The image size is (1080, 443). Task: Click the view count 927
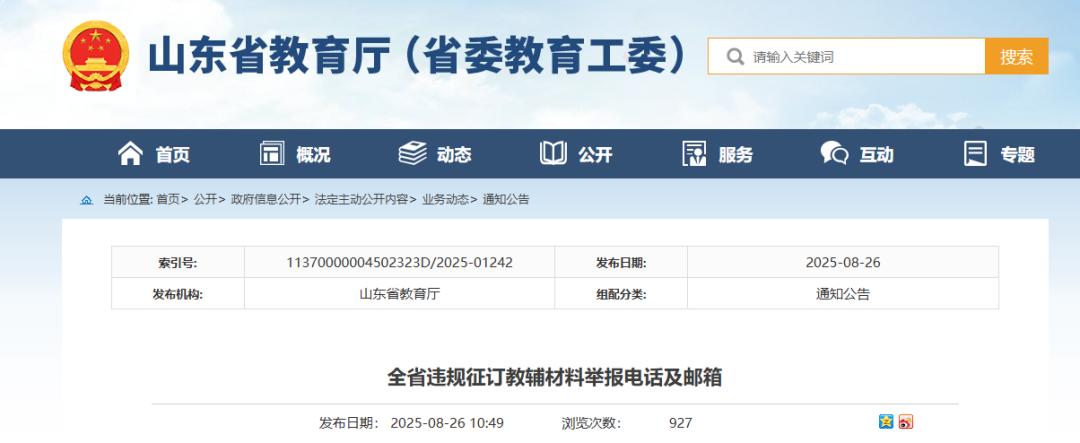[681, 422]
